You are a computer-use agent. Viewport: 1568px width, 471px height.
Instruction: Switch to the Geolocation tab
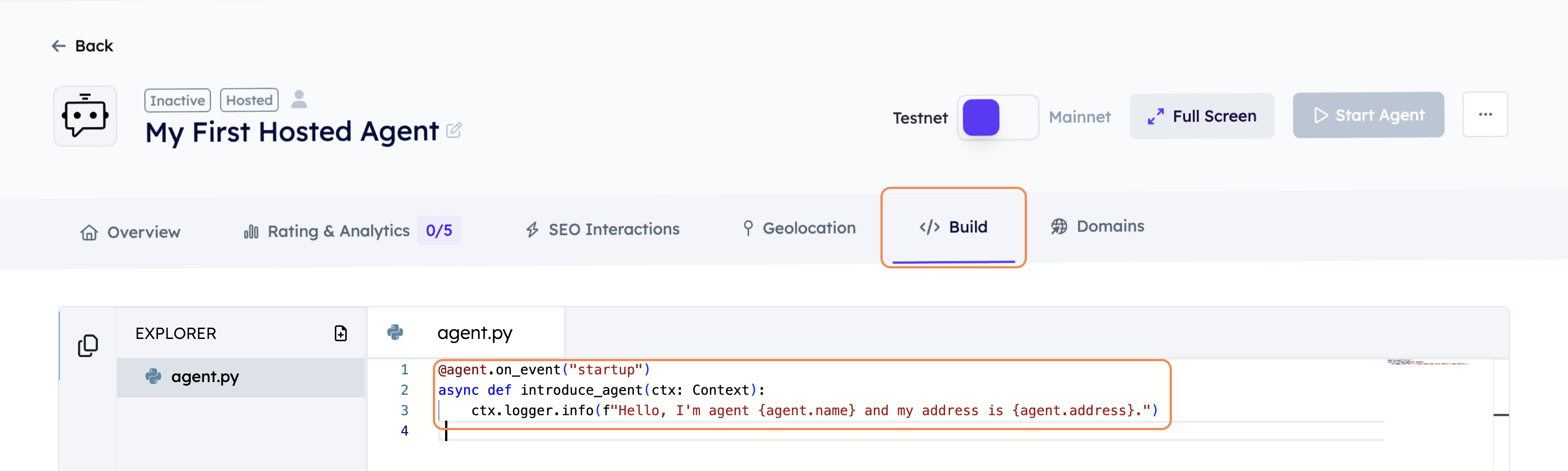(x=799, y=228)
